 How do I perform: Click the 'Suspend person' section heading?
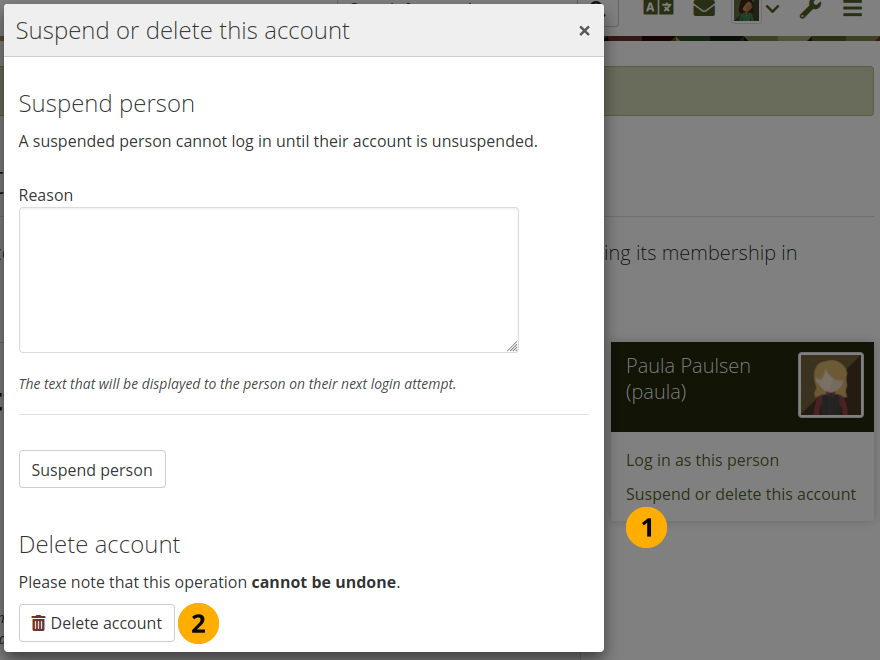(107, 104)
